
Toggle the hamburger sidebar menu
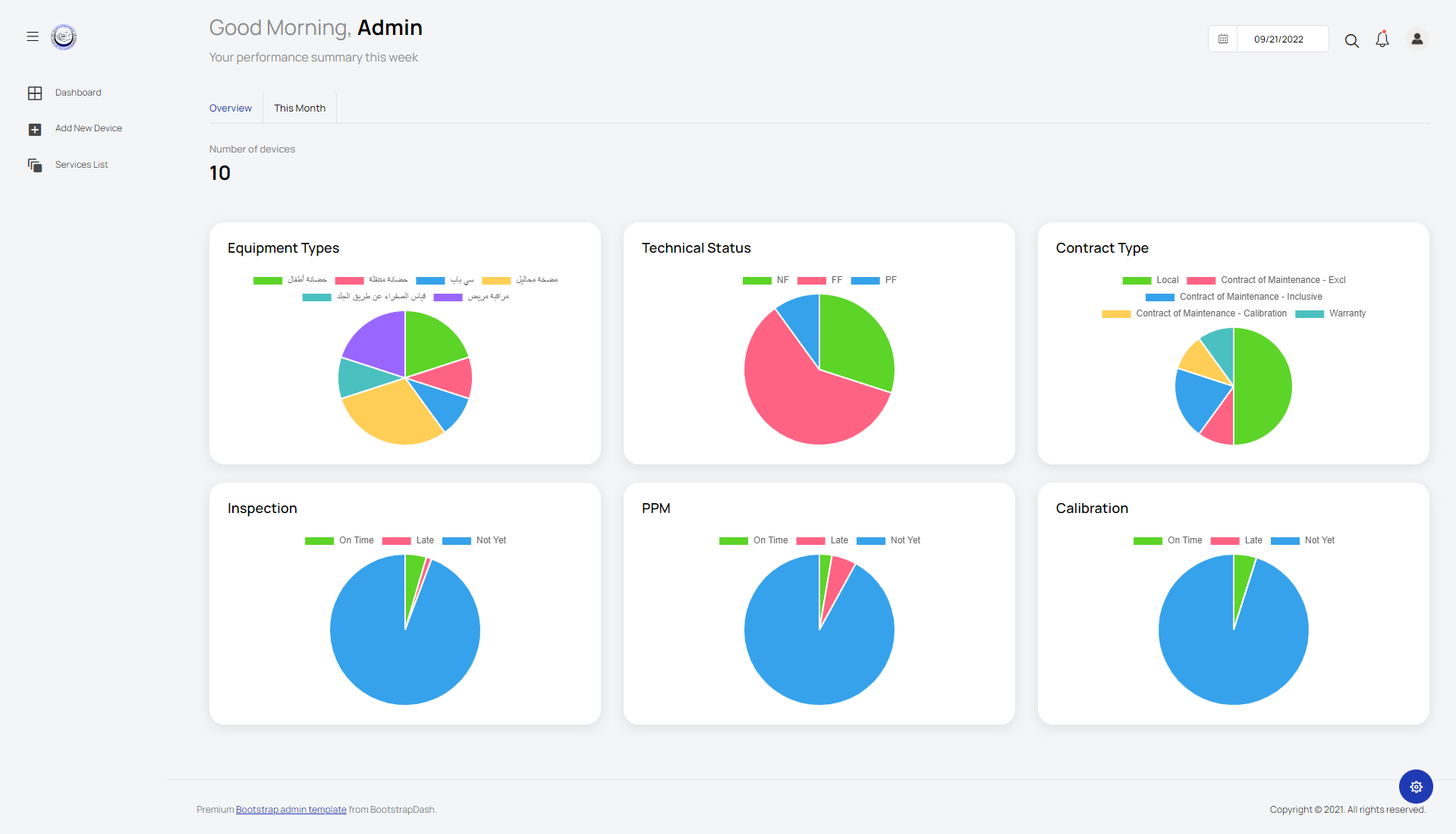click(33, 36)
